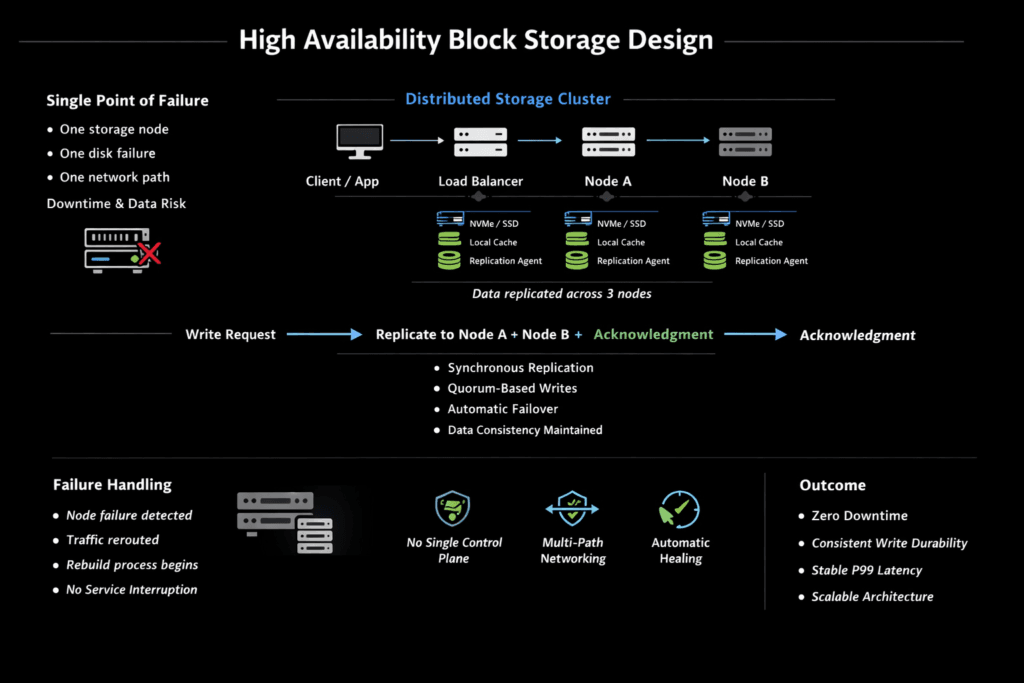
Task: Switch to the Write Request flow section
Action: tap(230, 334)
